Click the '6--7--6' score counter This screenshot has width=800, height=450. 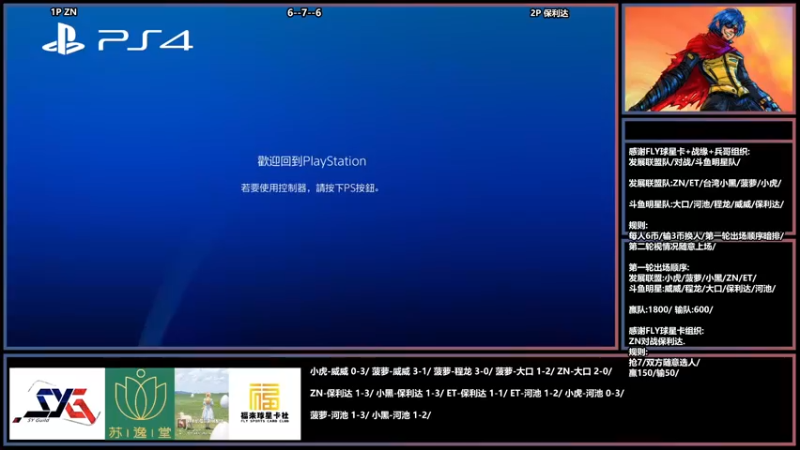[x=304, y=13]
